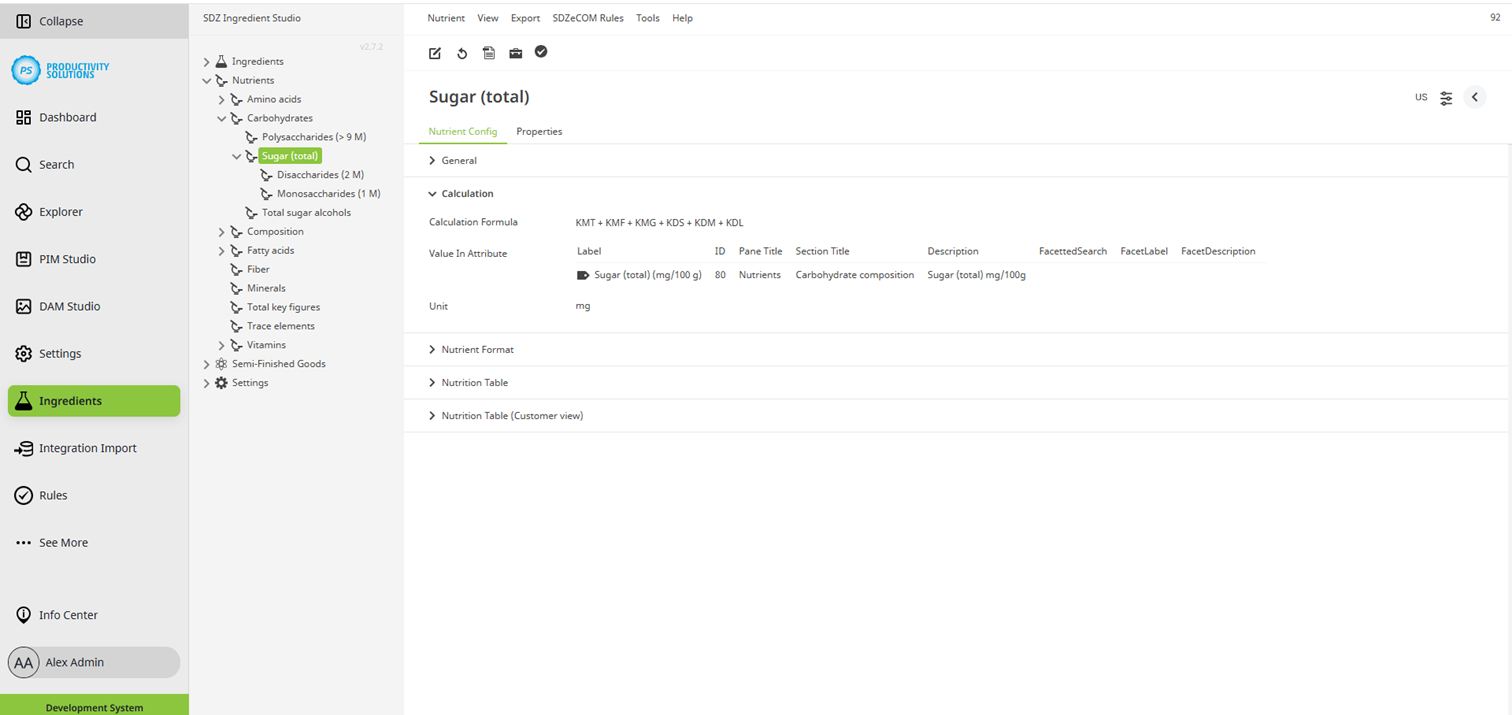Collapse the details panel with the chevron button
The width and height of the screenshot is (1512, 715).
(1475, 97)
